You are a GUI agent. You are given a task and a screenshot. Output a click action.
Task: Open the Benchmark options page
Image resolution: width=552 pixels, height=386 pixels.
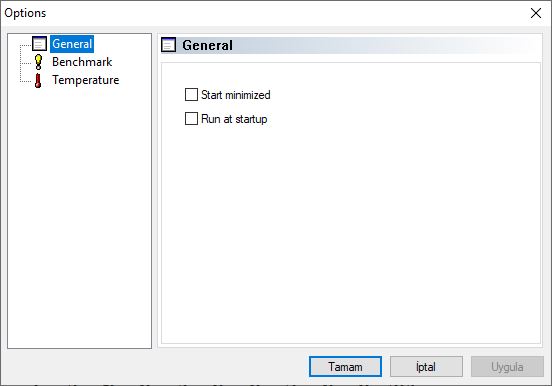click(82, 62)
